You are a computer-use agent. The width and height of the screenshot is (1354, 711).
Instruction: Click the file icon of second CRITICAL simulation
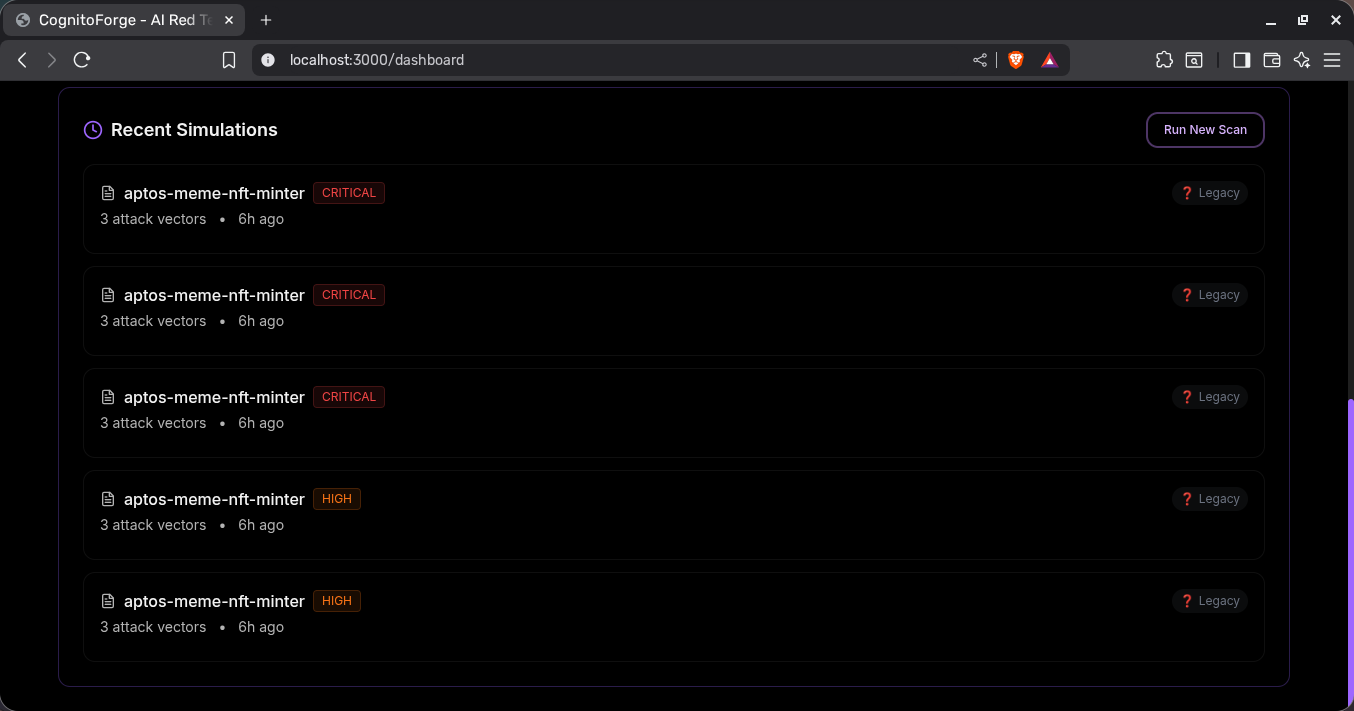pos(108,295)
